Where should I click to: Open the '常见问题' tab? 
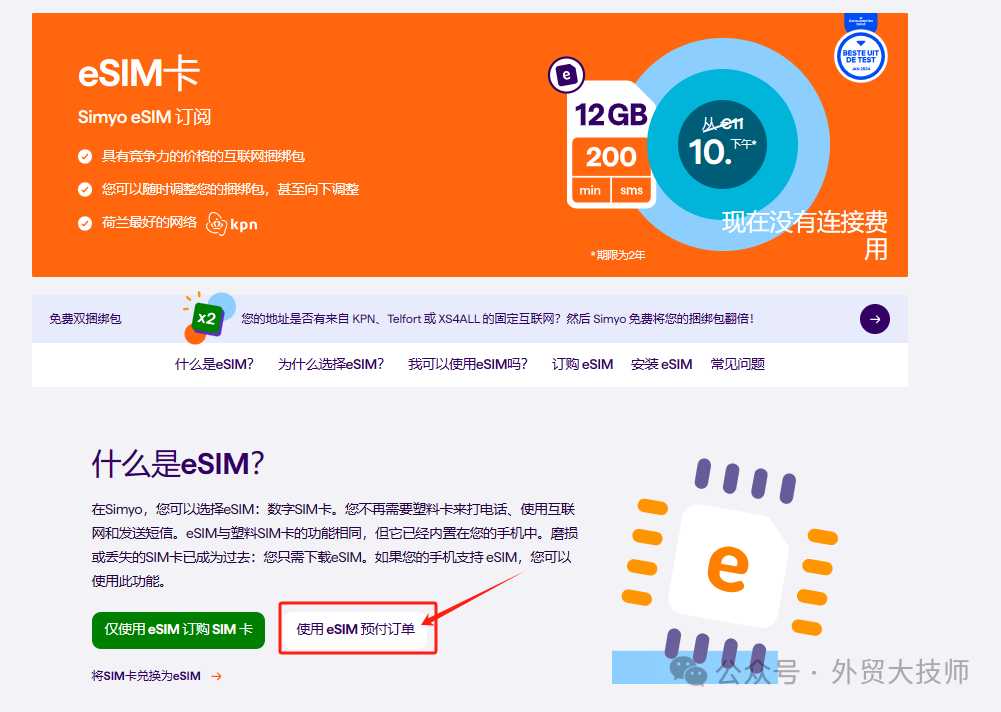pos(737,364)
